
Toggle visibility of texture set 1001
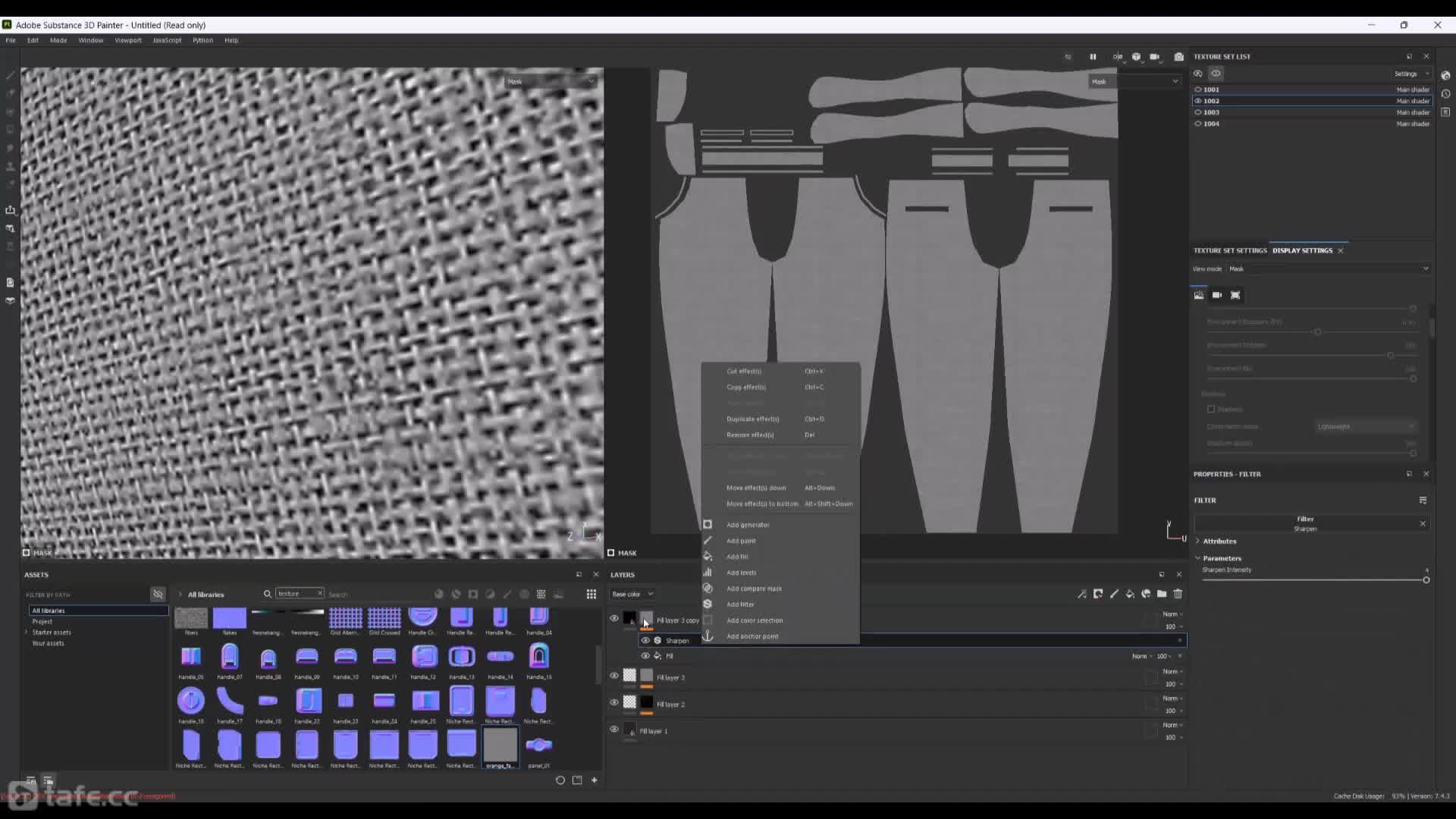click(x=1198, y=89)
